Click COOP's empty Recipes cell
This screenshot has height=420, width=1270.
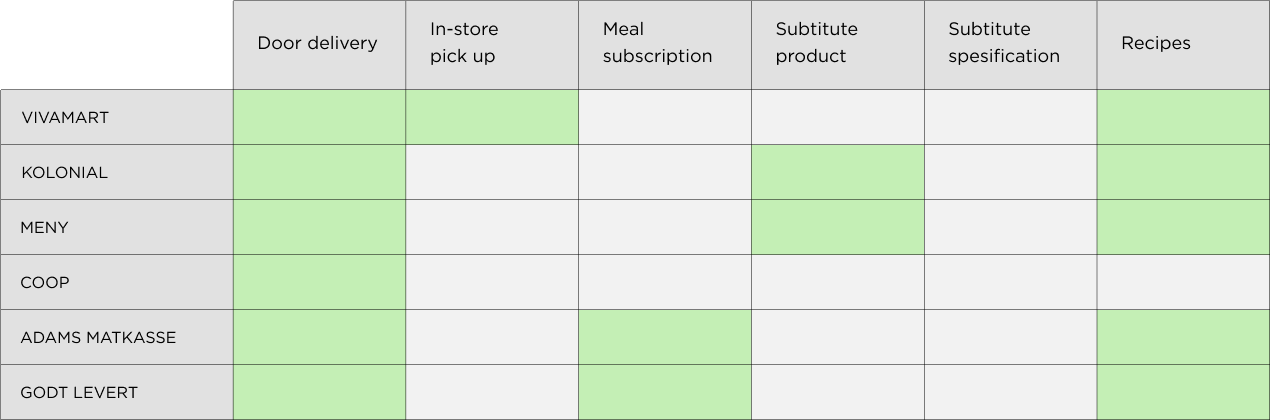click(x=1183, y=282)
